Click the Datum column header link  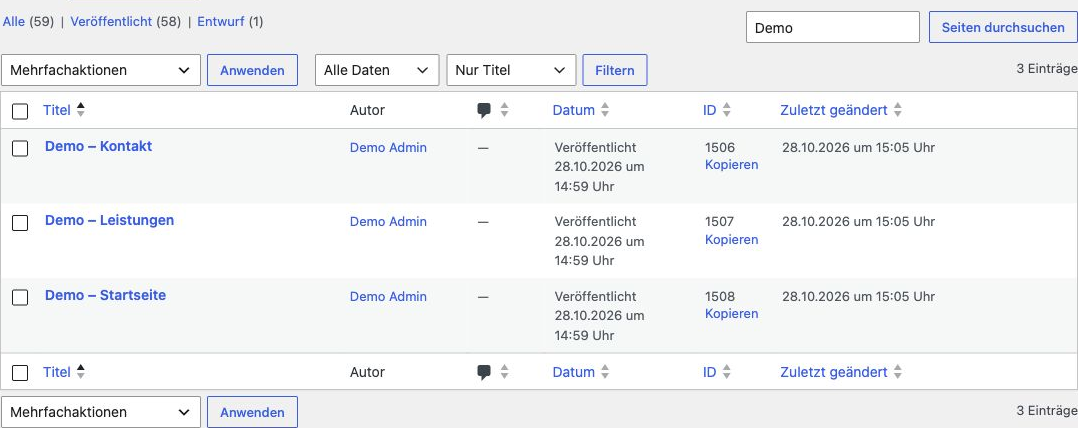coord(573,110)
